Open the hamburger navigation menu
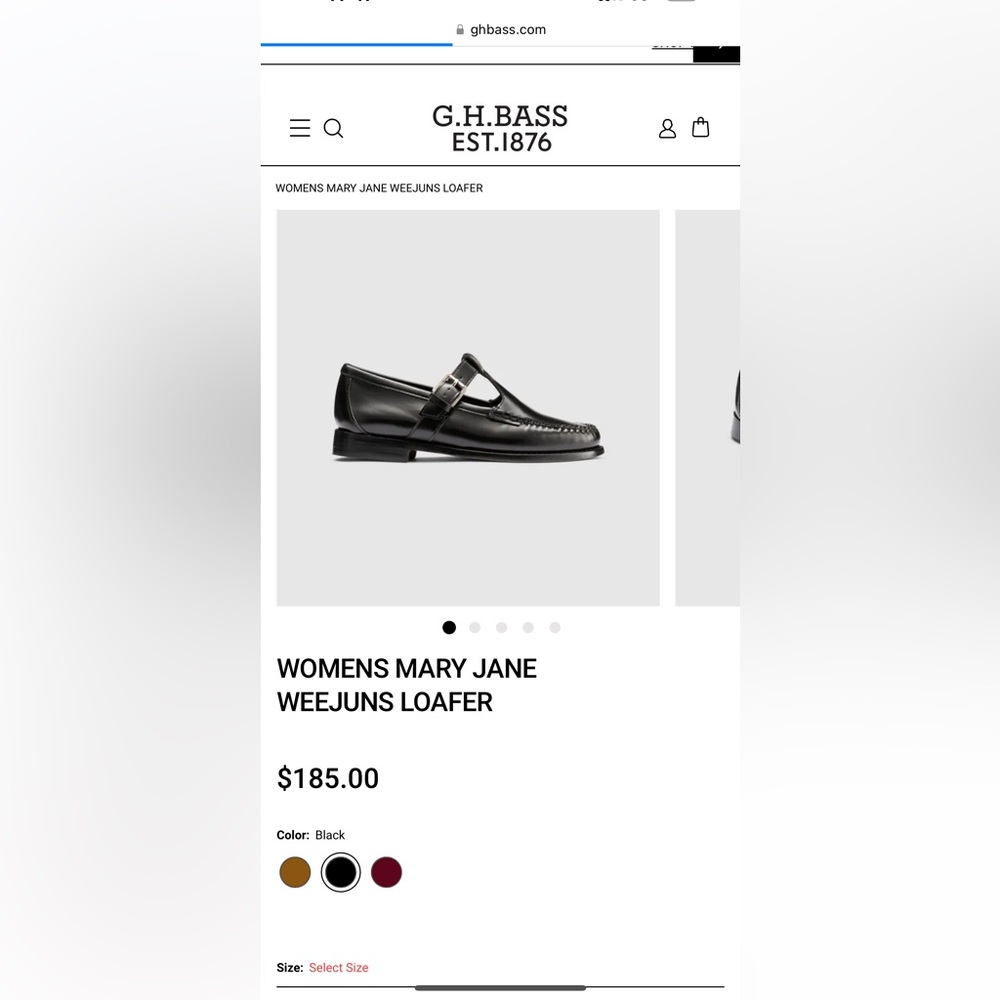 pos(300,128)
